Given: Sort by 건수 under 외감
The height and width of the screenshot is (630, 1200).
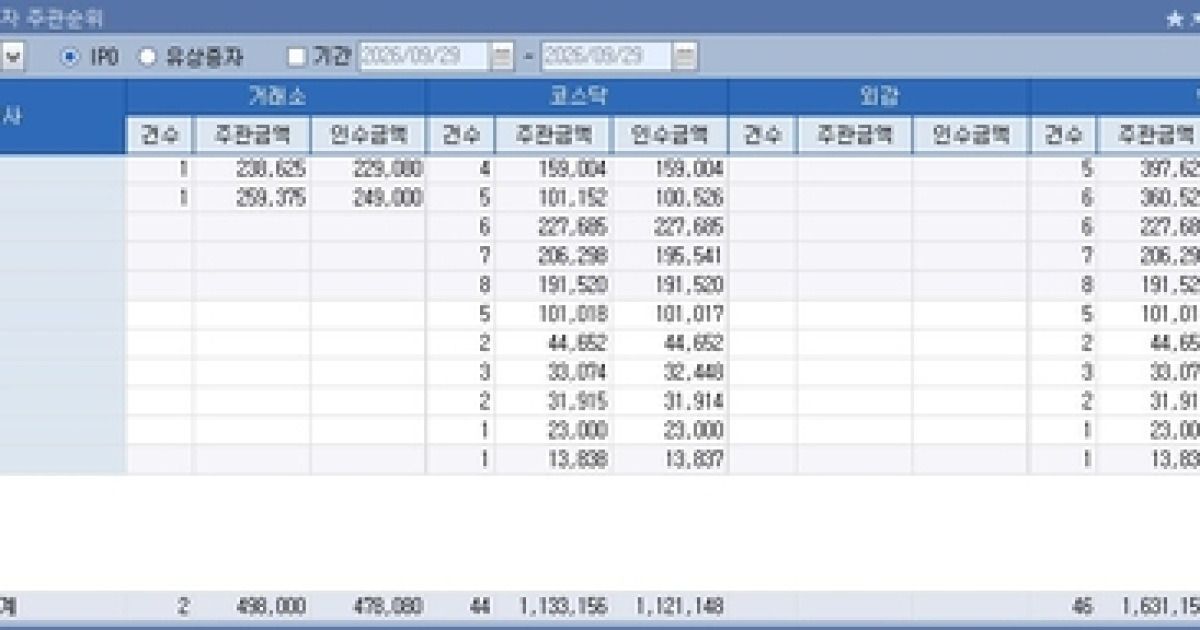Looking at the screenshot, I should pyautogui.click(x=762, y=134).
